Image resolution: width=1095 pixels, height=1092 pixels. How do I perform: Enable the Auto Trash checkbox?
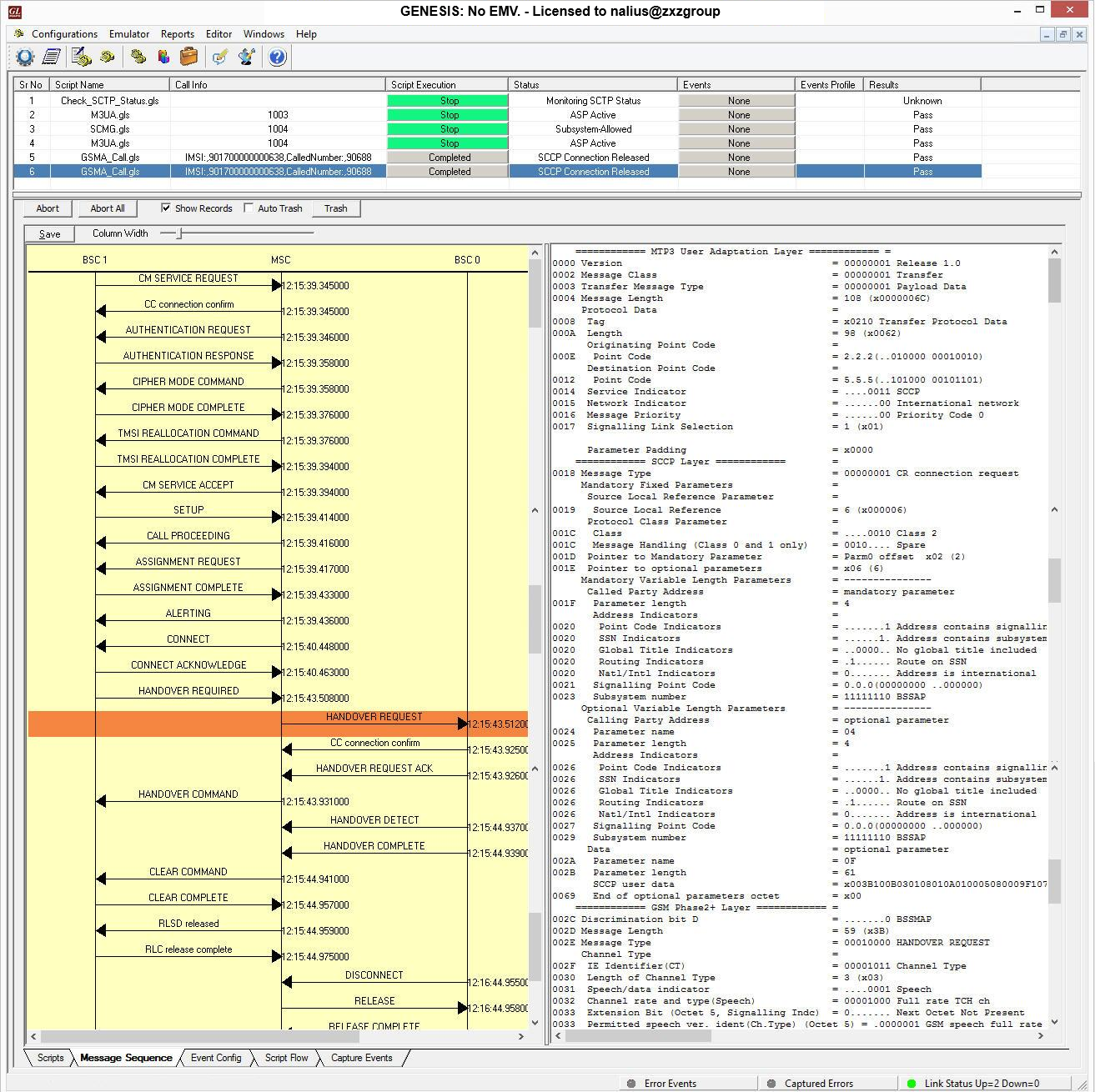click(249, 208)
